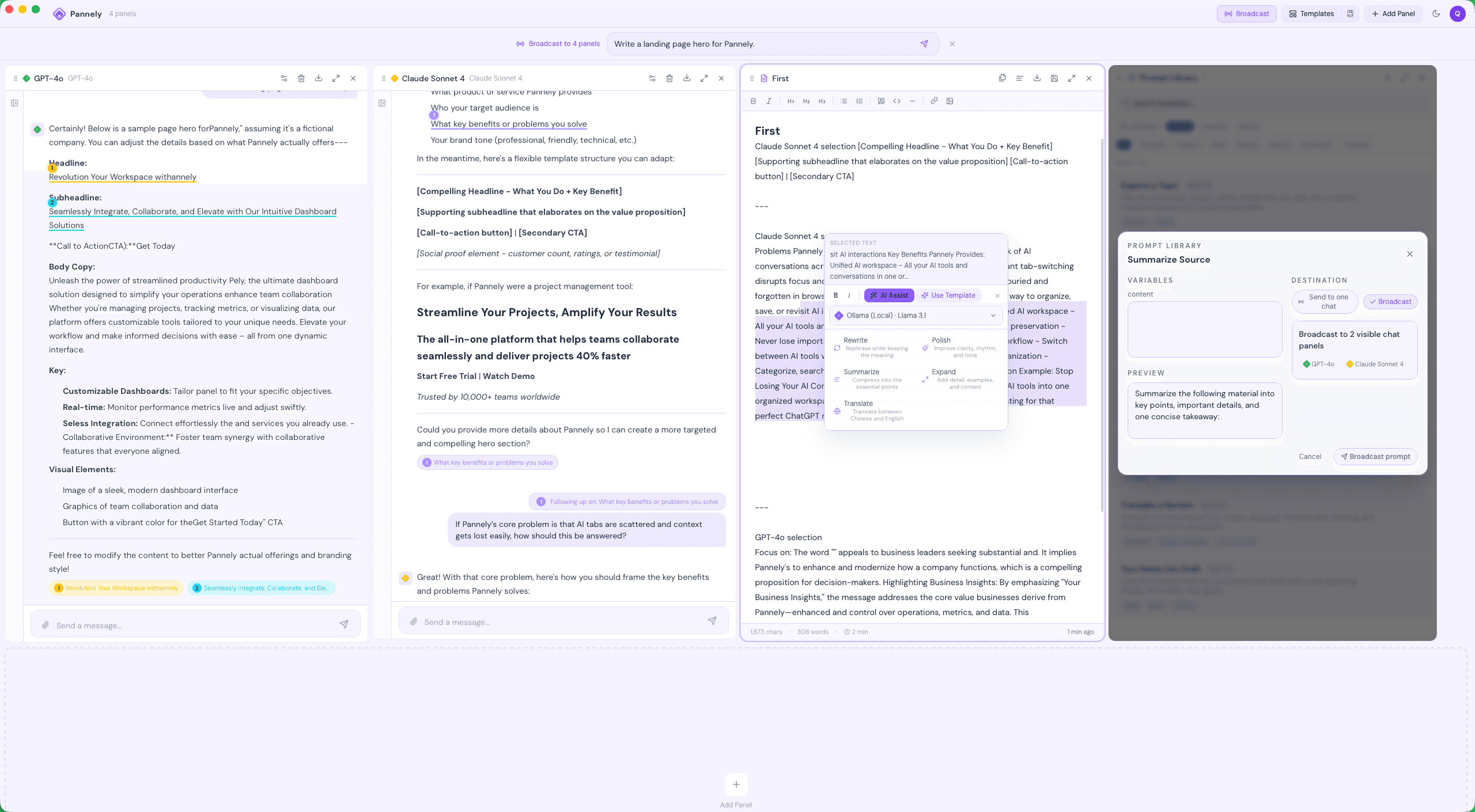Open the Ollama Llama 3.1 model dropdown
1475x812 pixels.
point(916,316)
